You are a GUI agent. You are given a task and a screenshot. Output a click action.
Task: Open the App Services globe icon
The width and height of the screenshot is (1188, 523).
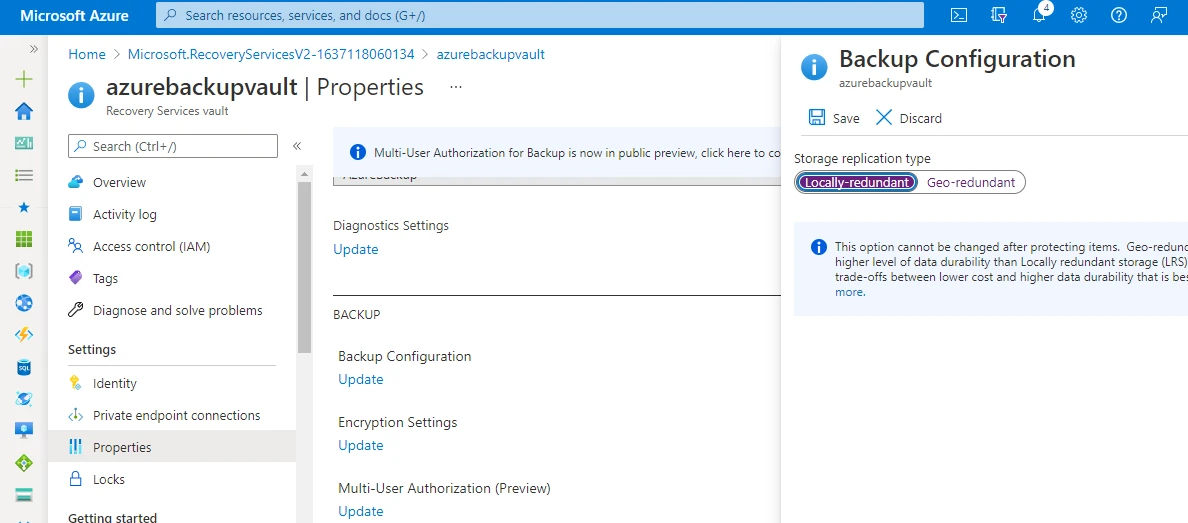[24, 302]
